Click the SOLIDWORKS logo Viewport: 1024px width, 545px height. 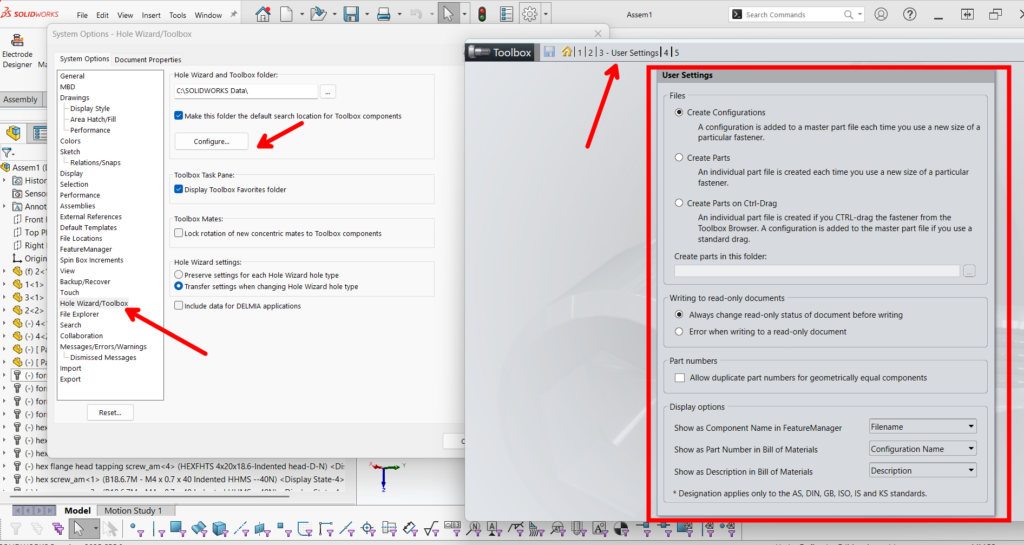click(30, 14)
